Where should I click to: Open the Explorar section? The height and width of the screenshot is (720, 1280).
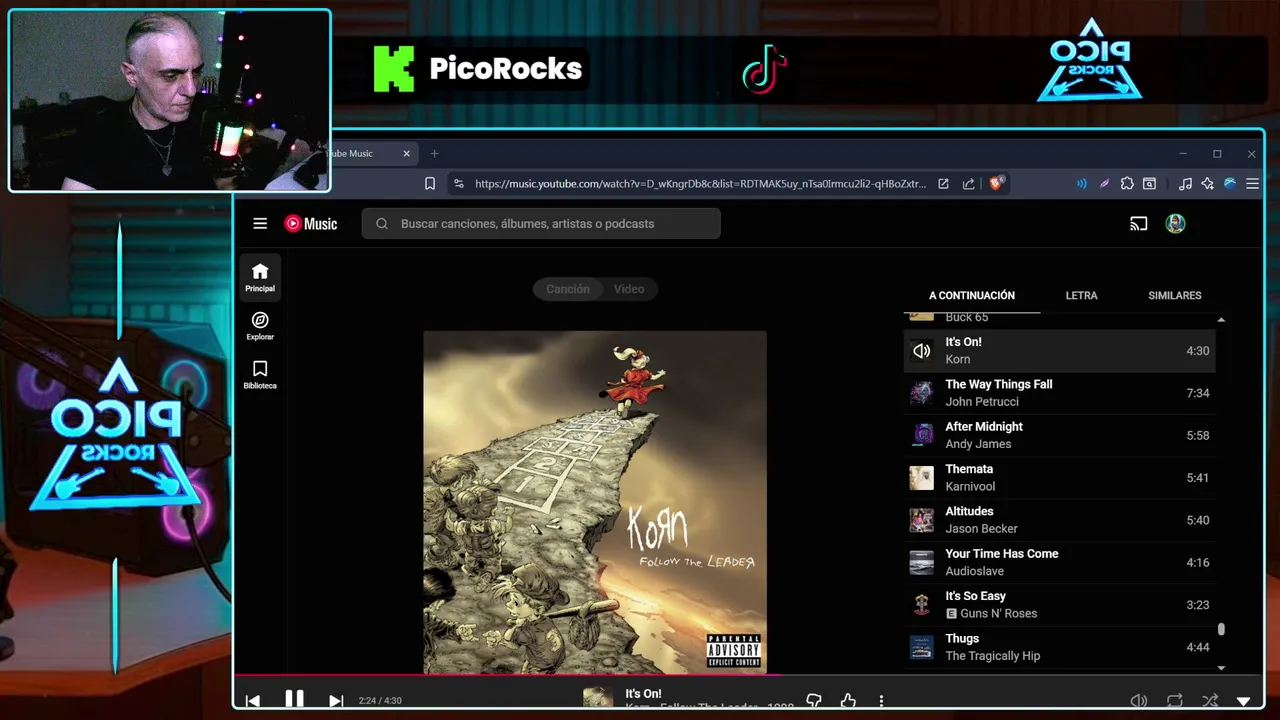pyautogui.click(x=260, y=326)
